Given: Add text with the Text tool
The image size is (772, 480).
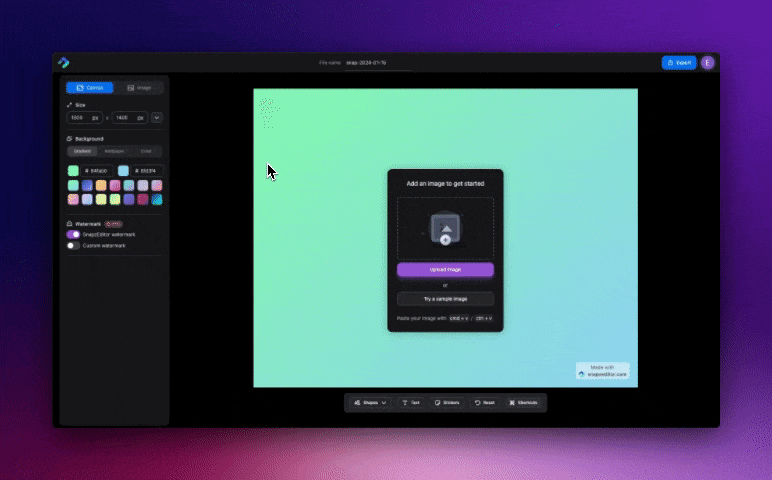Looking at the screenshot, I should tap(411, 403).
